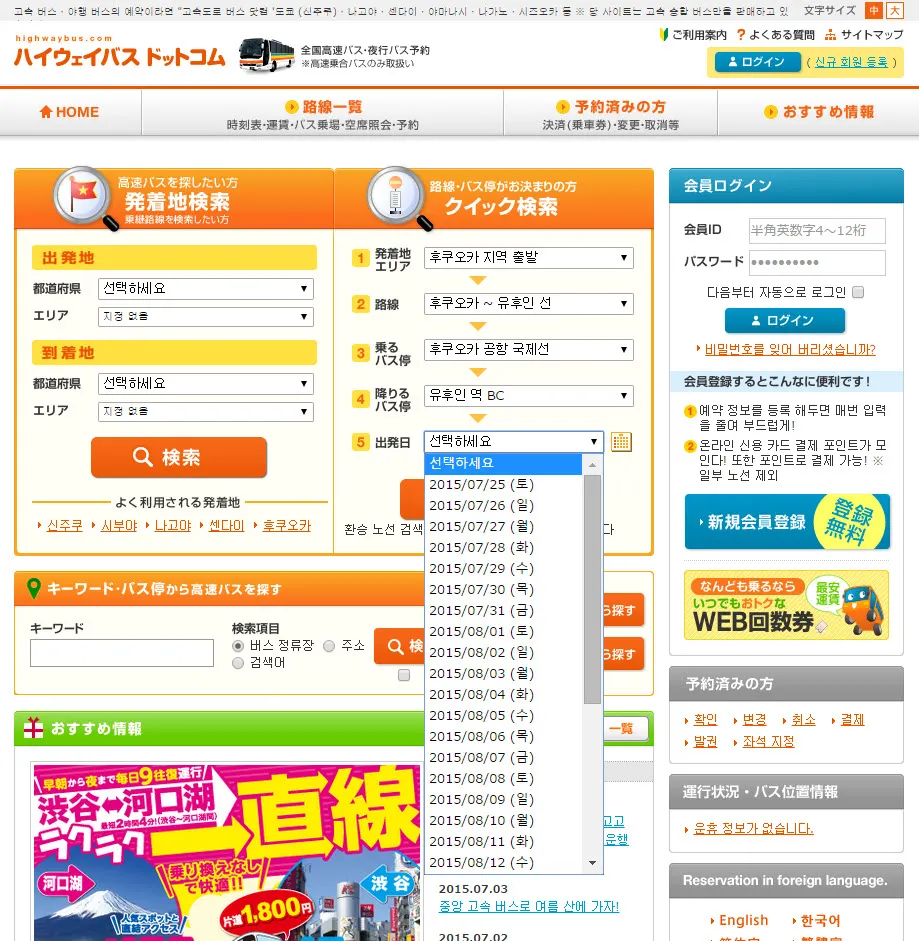Expand the 乗るバス停 boarding stop dropdown
Viewport: 919px width, 941px height.
[528, 350]
